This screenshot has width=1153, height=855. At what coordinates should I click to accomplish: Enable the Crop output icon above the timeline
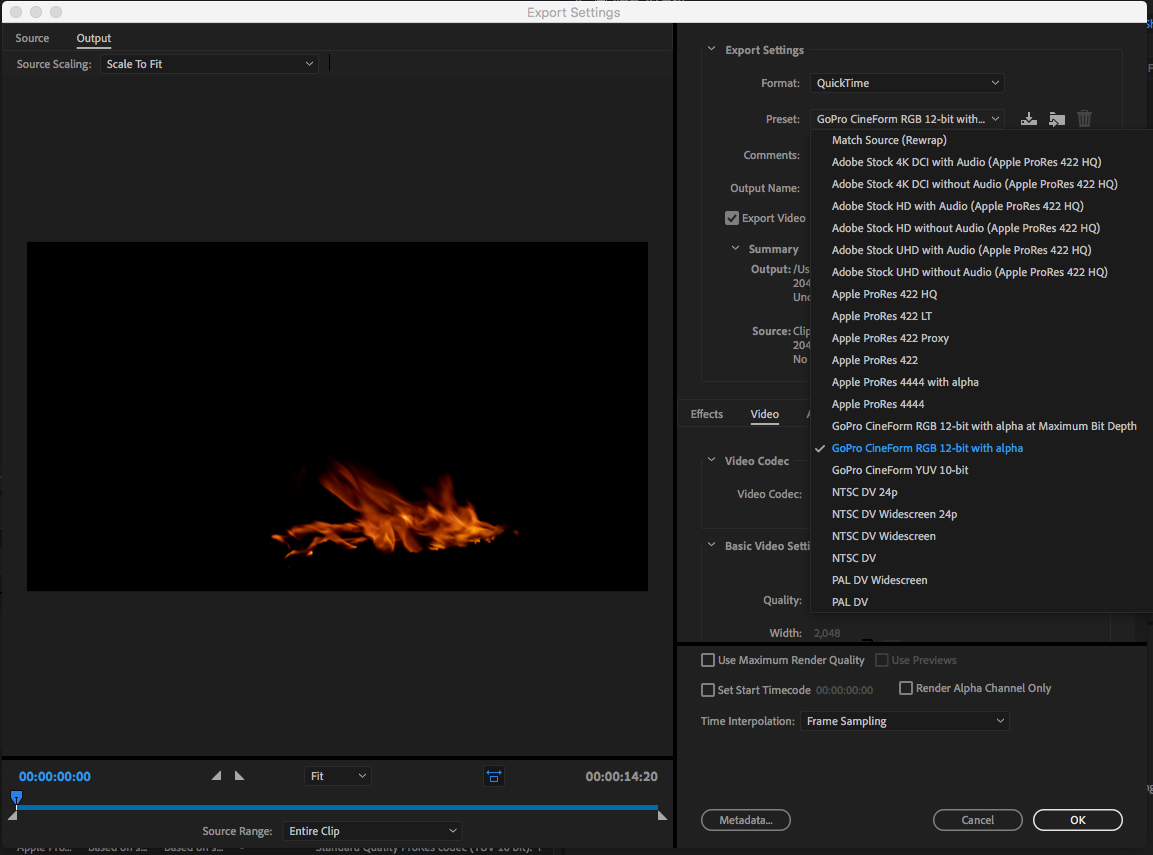click(x=493, y=775)
